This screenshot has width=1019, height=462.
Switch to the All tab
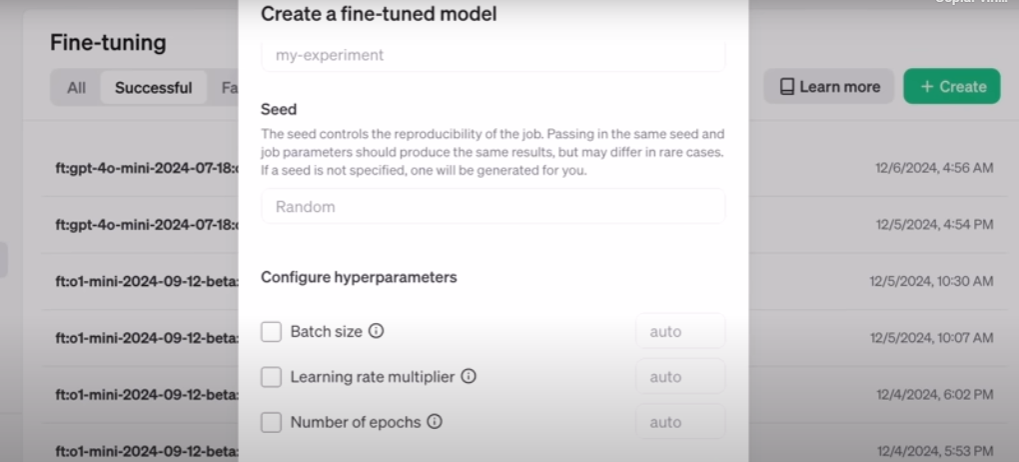pos(76,88)
